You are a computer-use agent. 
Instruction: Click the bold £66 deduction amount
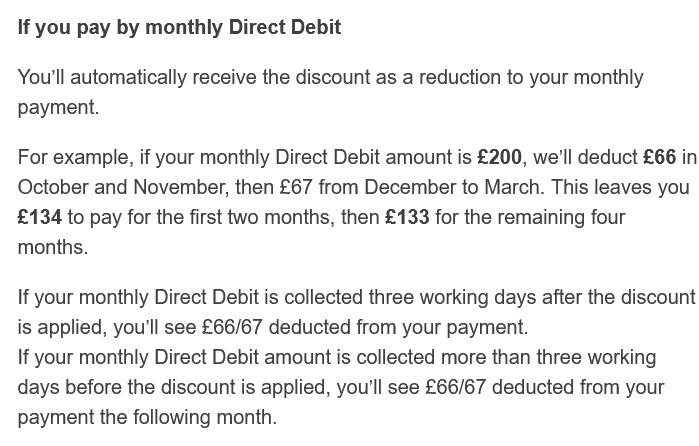pyautogui.click(x=659, y=157)
